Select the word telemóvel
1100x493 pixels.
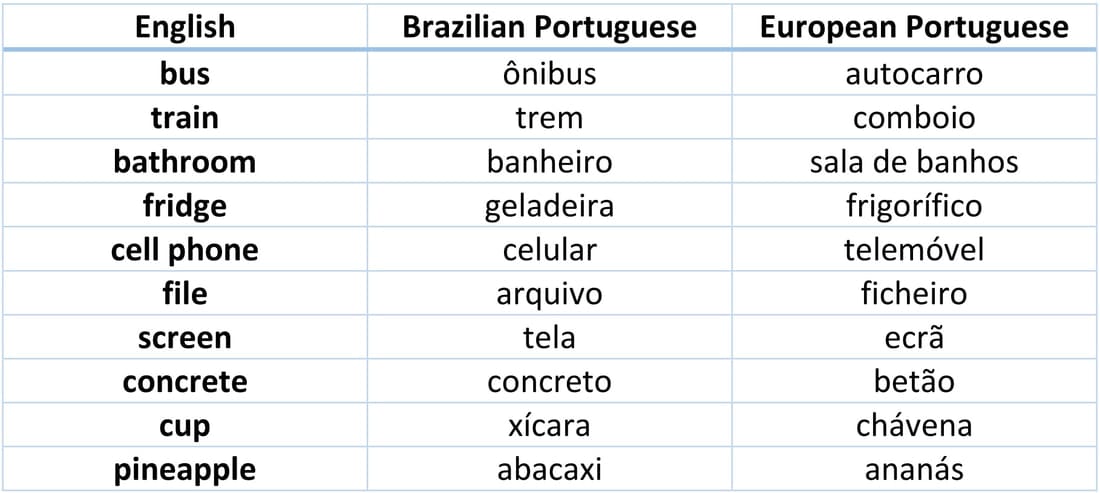[x=914, y=250]
